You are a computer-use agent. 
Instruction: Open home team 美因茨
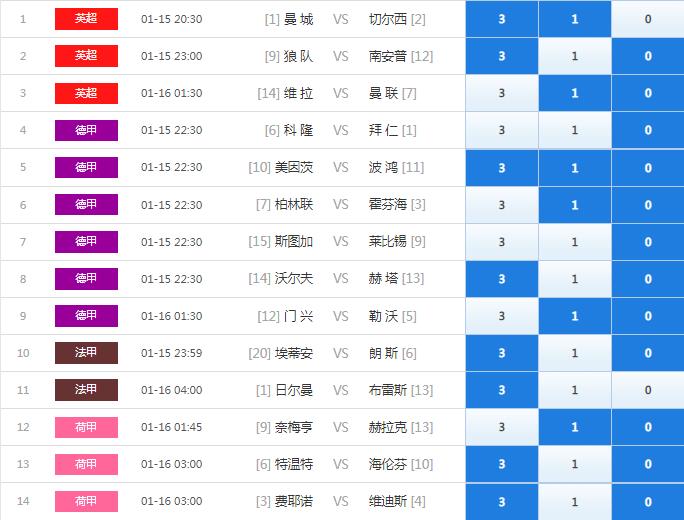[294, 168]
